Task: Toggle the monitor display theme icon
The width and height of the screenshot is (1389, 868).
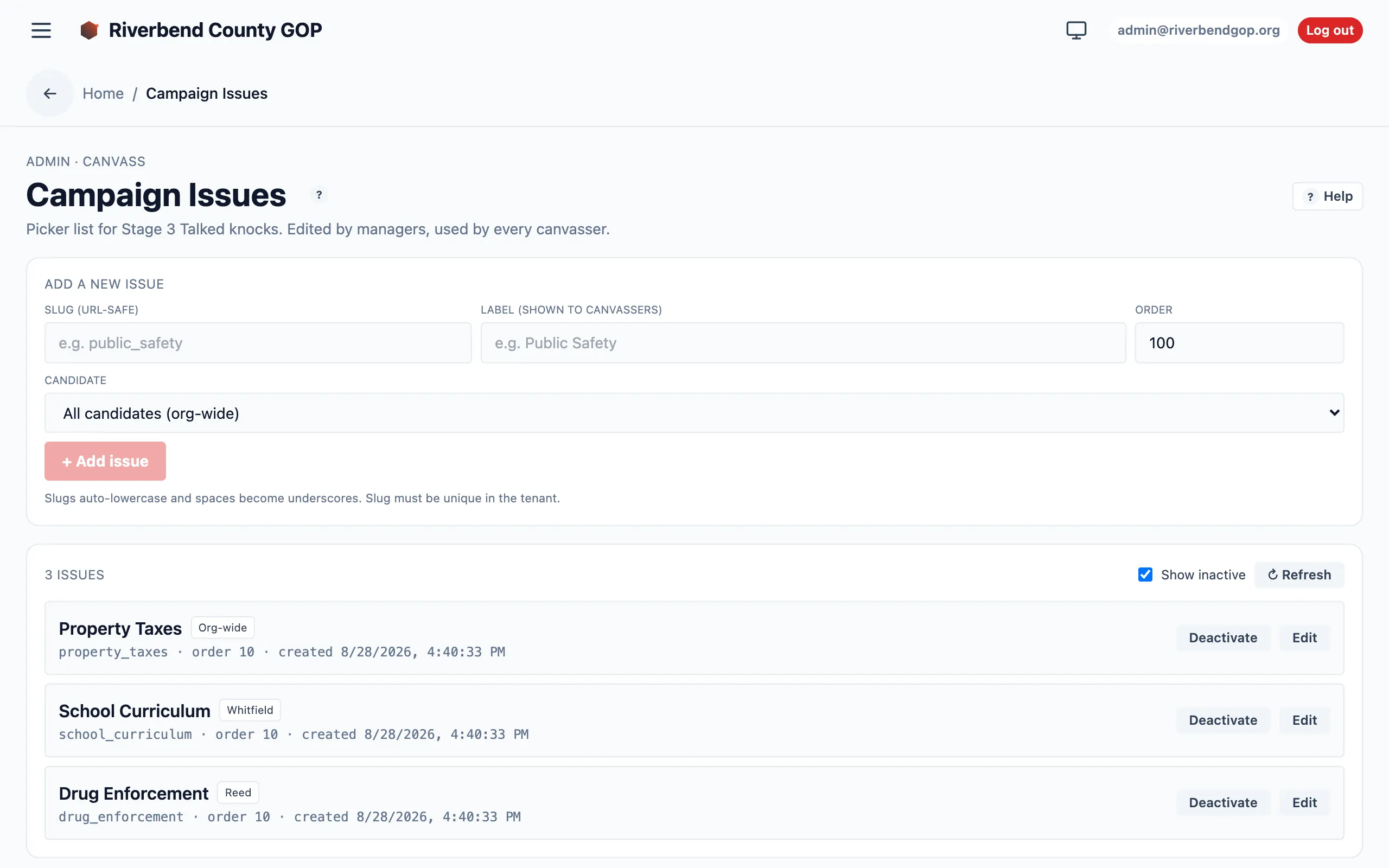Action: click(x=1076, y=30)
